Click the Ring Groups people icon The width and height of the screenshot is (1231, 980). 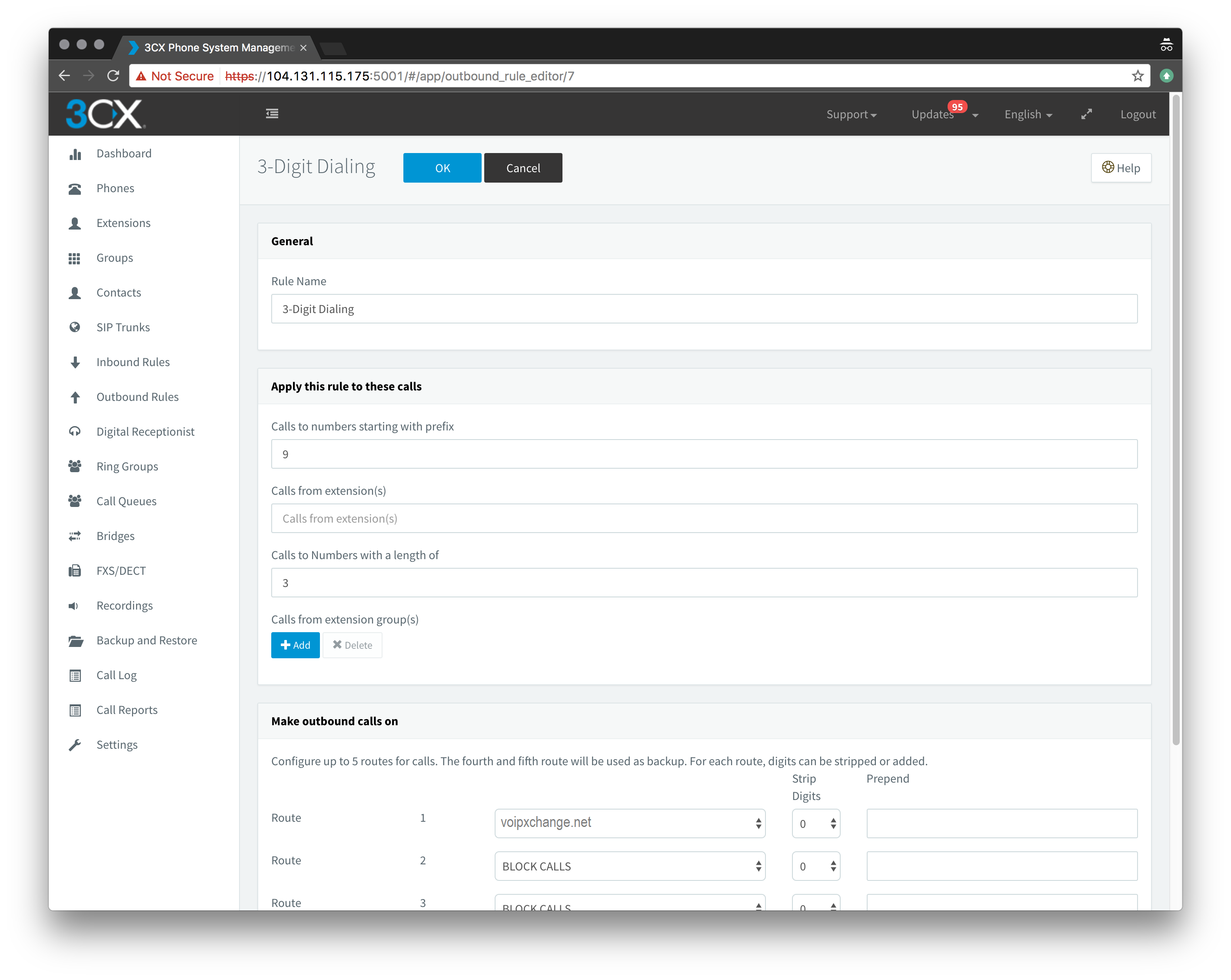coord(75,467)
